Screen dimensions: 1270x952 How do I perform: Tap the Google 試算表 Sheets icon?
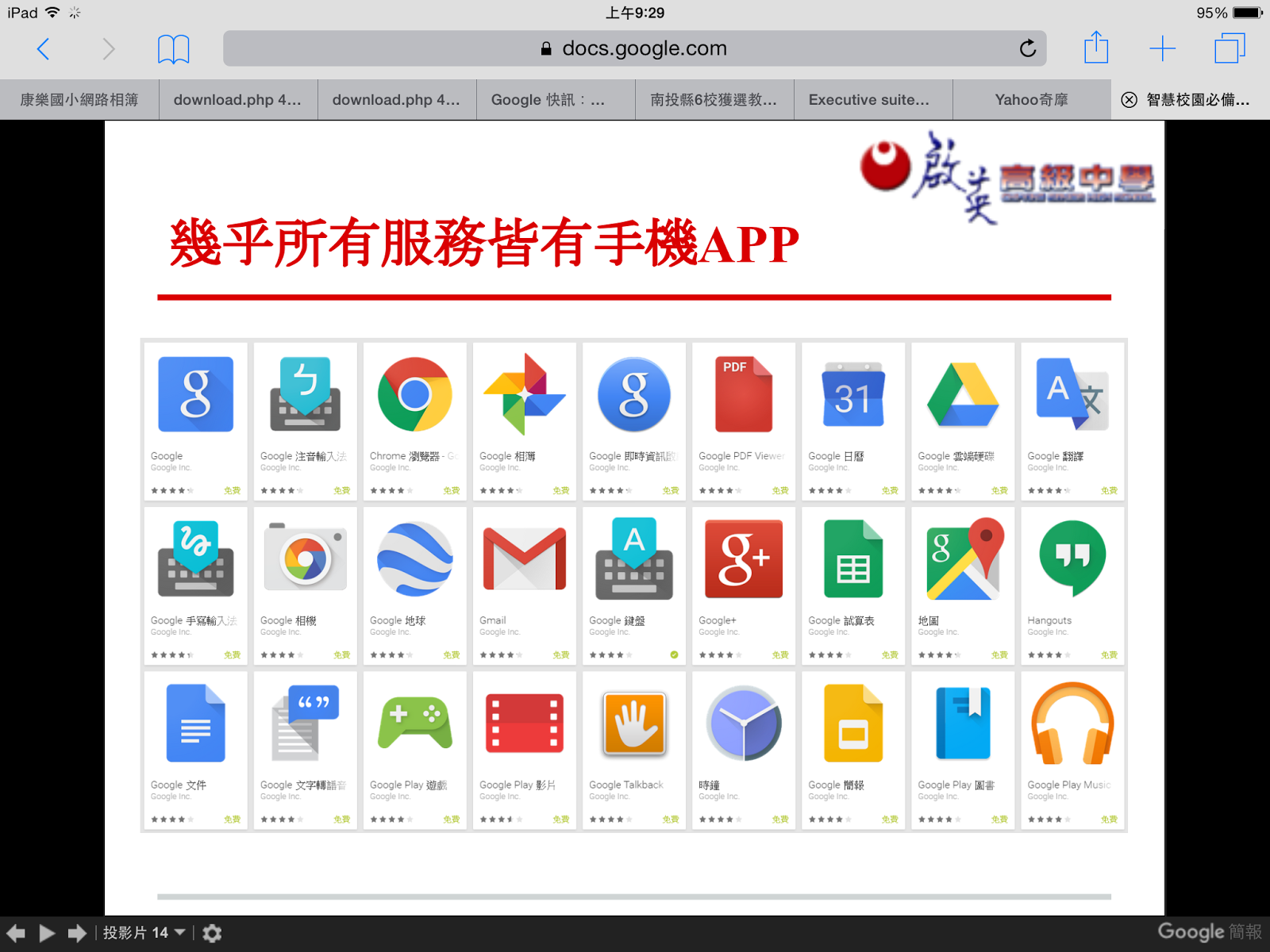coord(853,559)
